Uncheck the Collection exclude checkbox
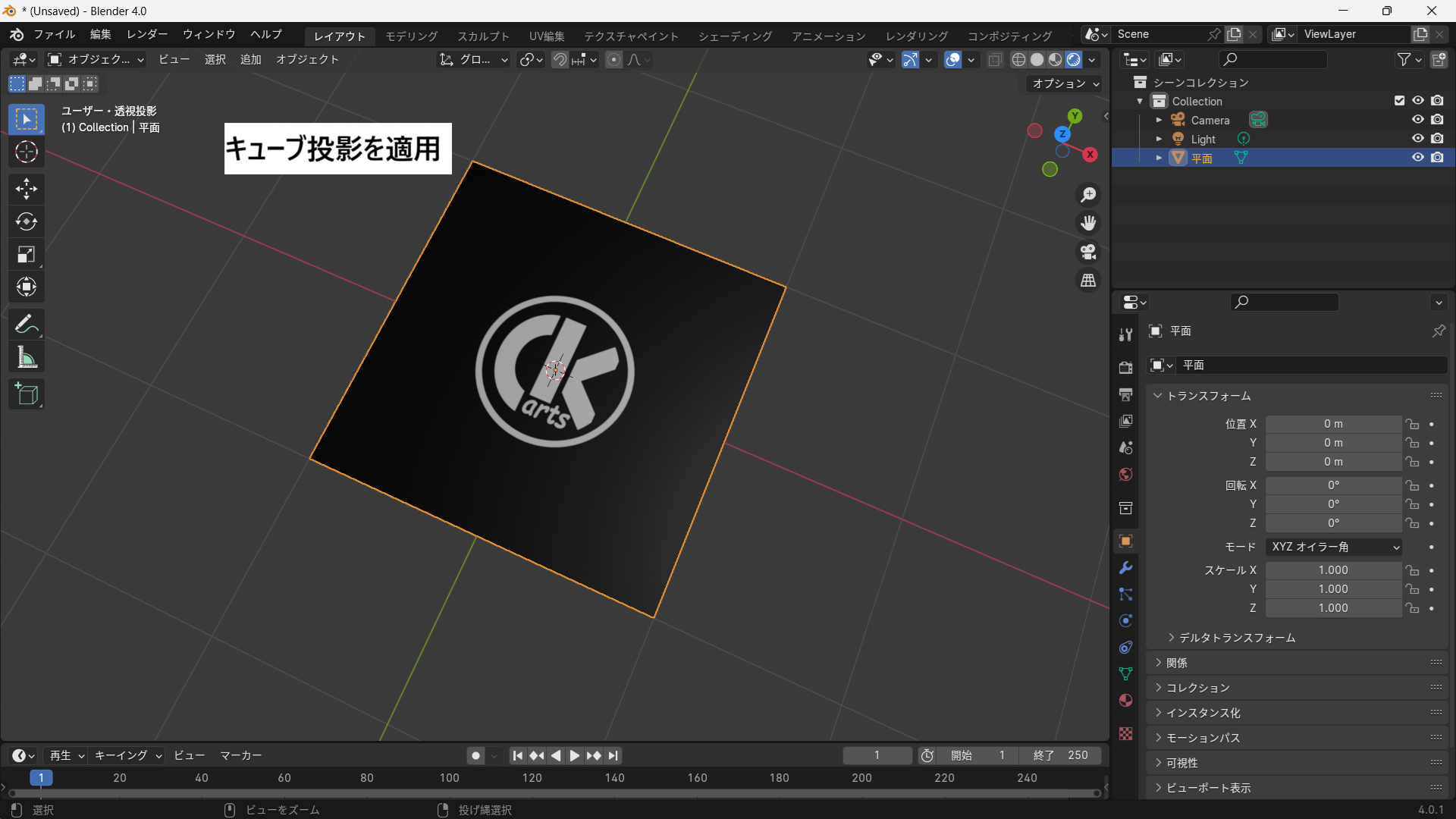 point(1399,101)
